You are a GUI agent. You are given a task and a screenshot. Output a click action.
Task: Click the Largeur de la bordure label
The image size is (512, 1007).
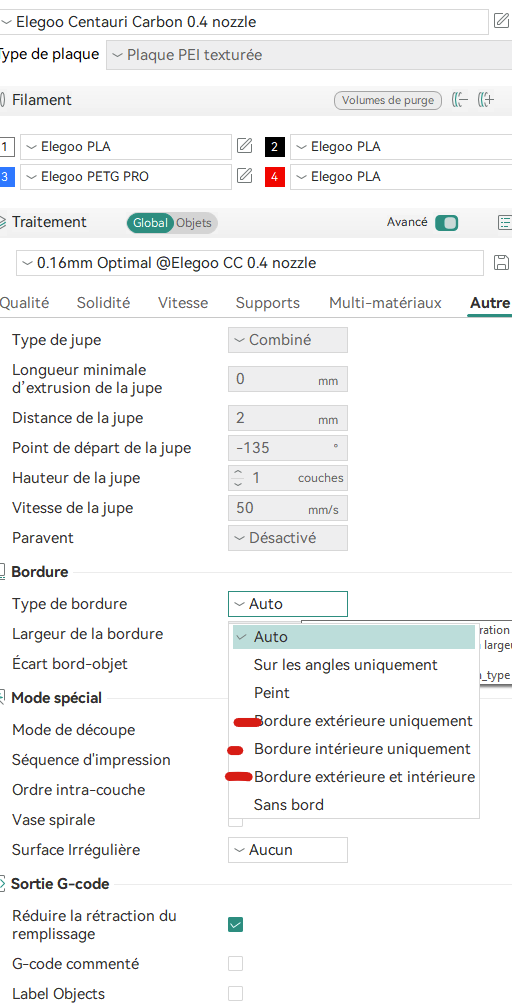click(87, 634)
